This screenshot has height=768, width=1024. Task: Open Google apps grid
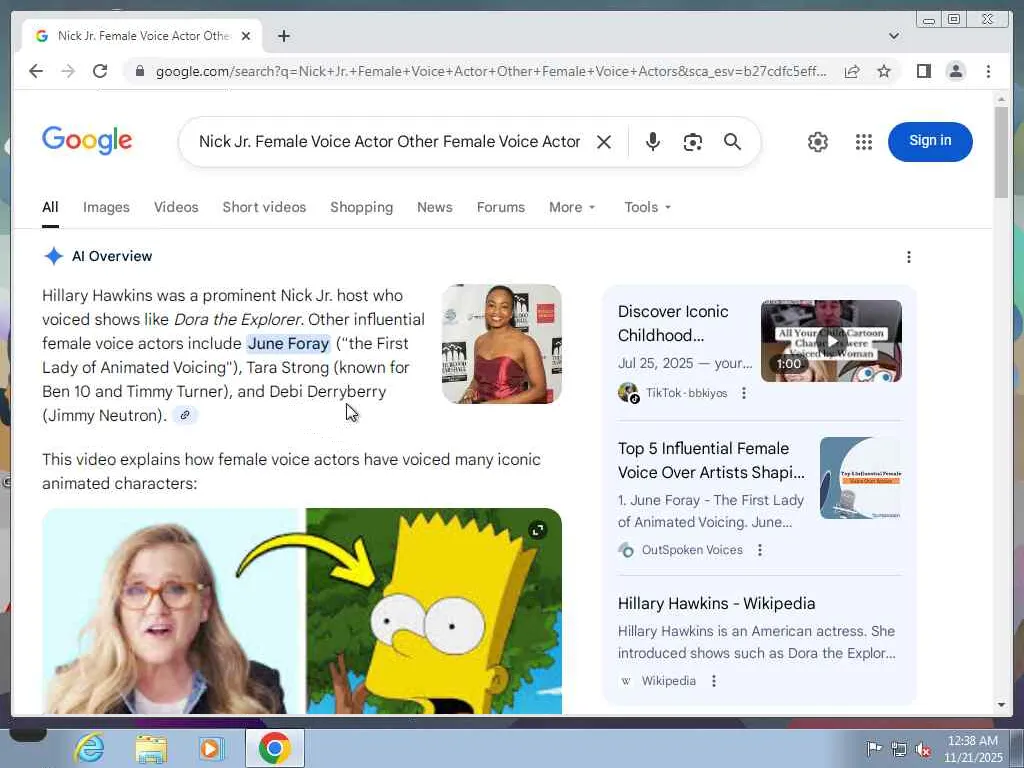tap(863, 142)
